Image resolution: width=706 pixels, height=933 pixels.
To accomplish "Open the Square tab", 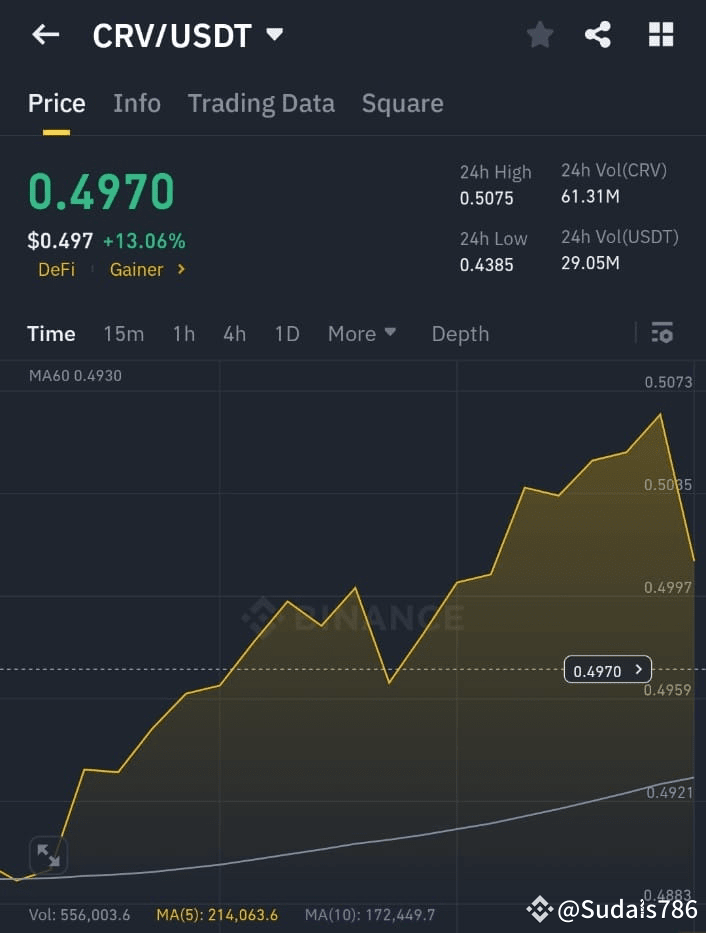I will 402,102.
